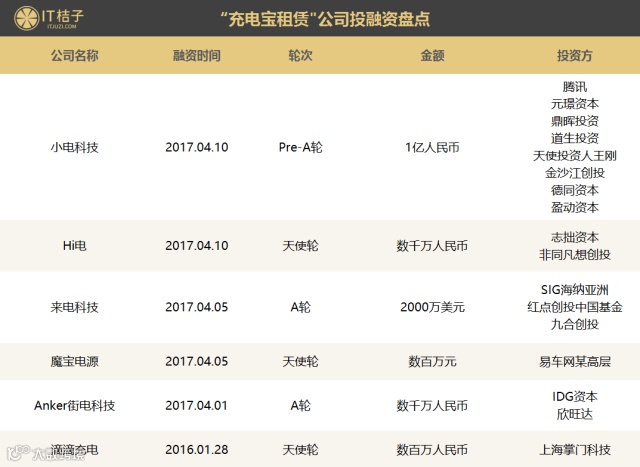Click the 投资方 column header
The height and width of the screenshot is (467, 640).
point(575,56)
